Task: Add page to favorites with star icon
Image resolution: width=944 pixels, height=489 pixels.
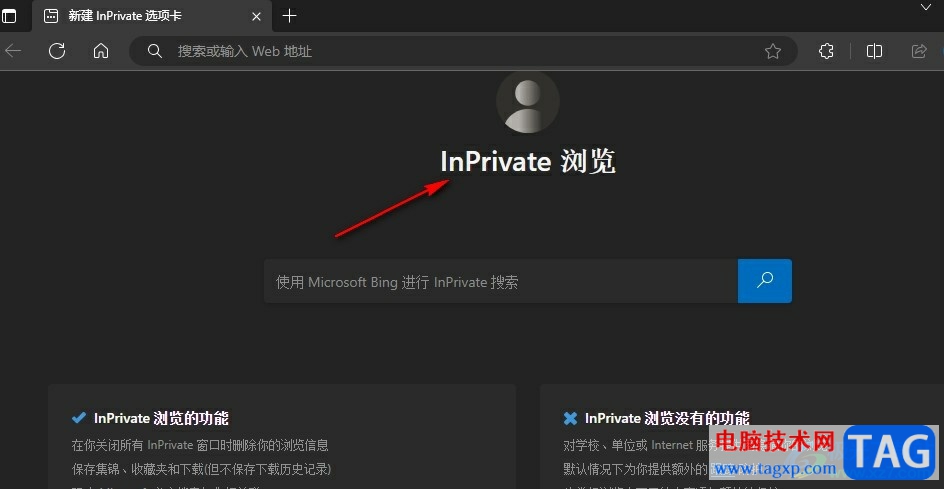Action: tap(772, 51)
